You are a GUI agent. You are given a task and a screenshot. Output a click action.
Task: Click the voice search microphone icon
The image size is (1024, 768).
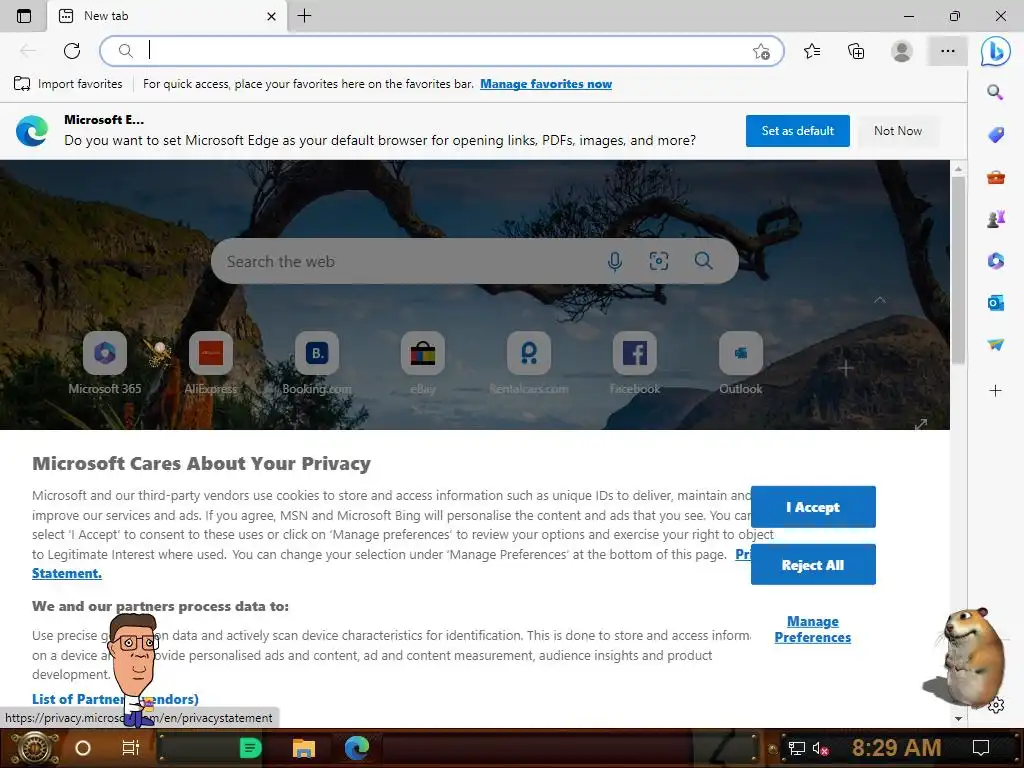tap(615, 261)
